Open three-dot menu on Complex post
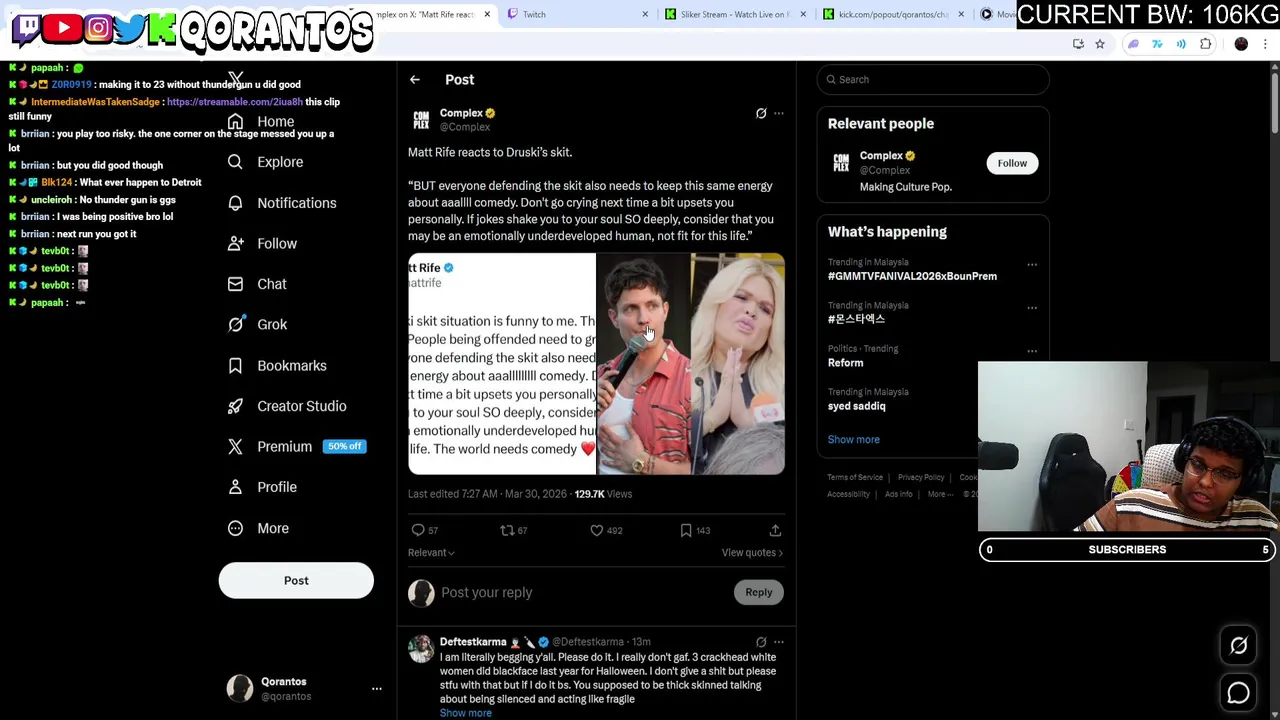 point(779,114)
